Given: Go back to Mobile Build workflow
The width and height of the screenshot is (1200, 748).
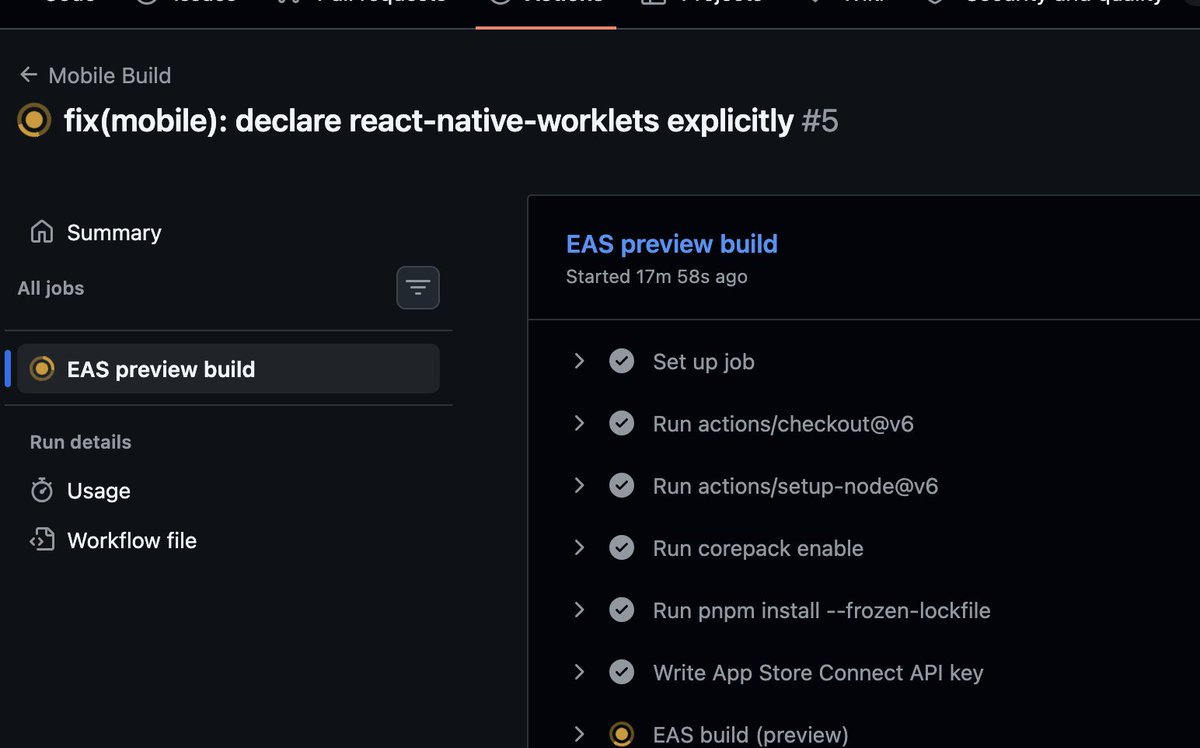Looking at the screenshot, I should click(x=95, y=75).
